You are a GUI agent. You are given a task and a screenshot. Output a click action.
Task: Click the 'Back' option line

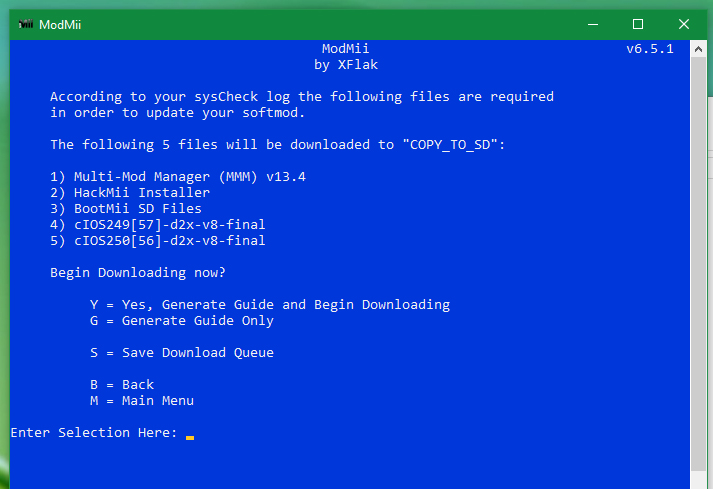coord(122,385)
